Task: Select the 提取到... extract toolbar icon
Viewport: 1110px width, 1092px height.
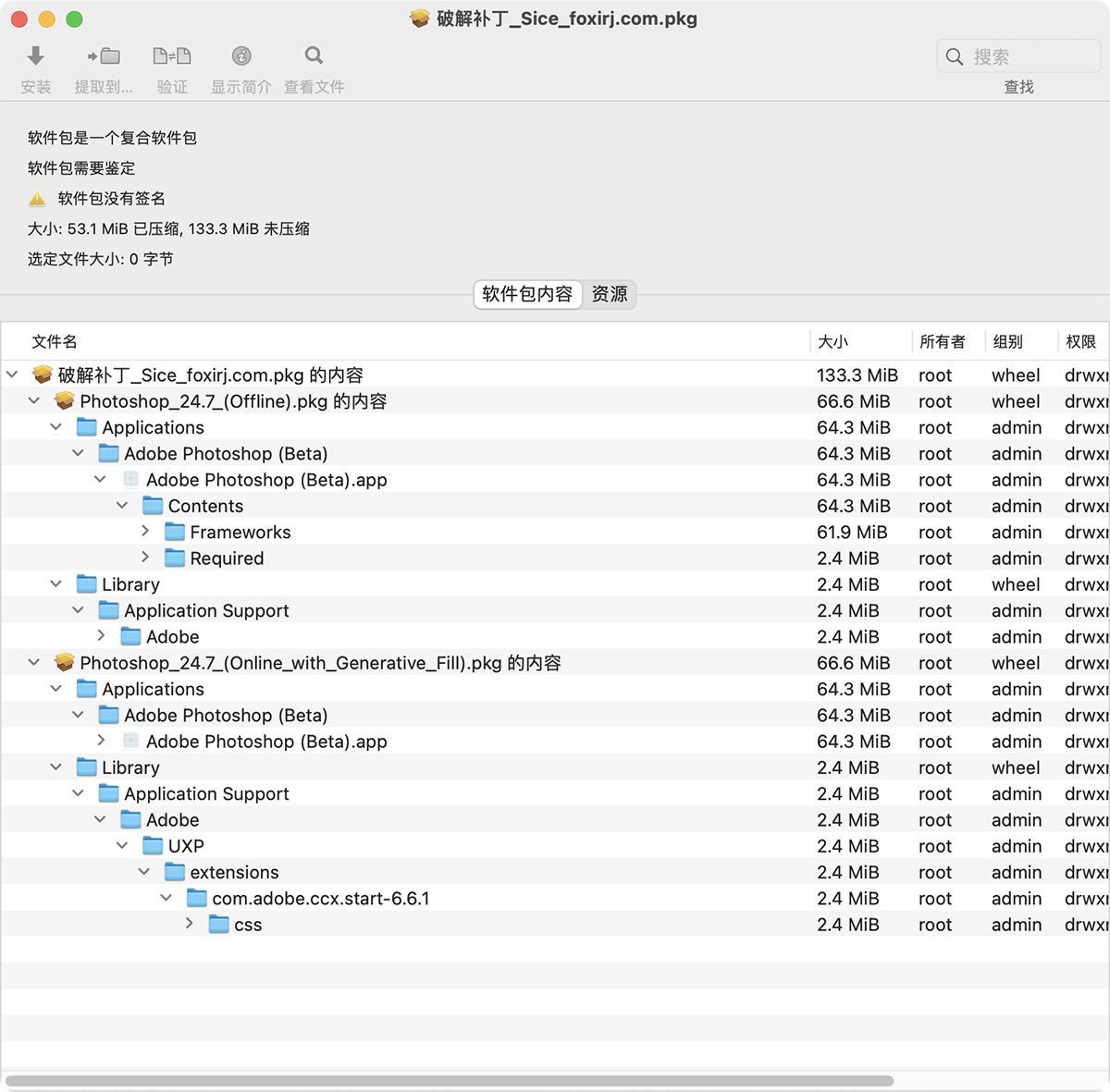Action: coord(104,56)
